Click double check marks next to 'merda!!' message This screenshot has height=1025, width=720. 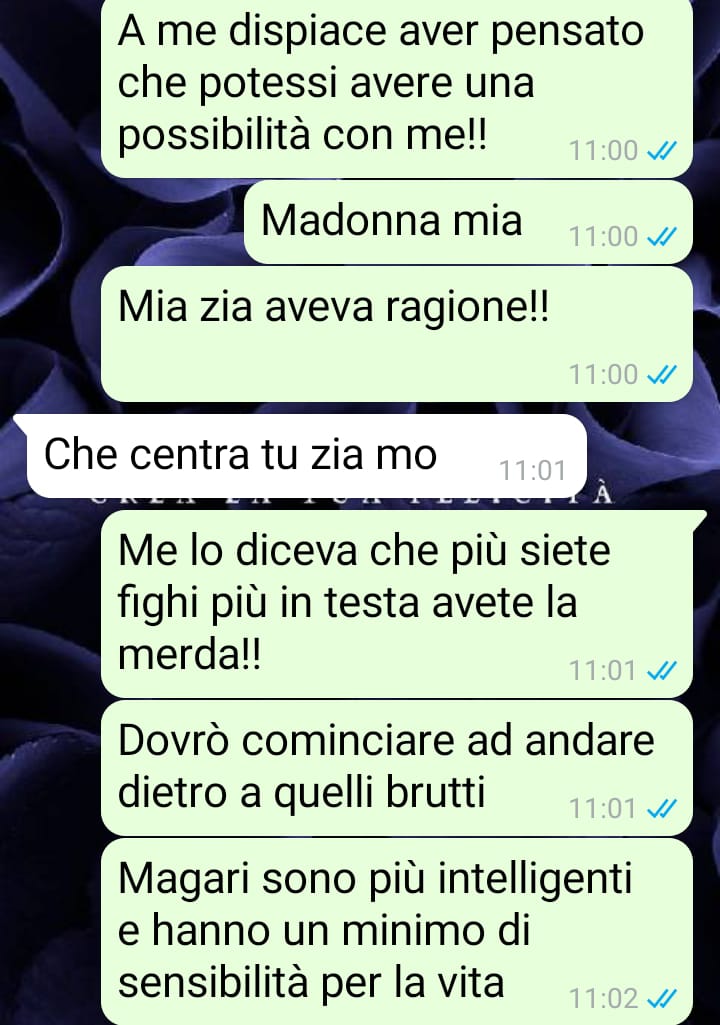point(661,671)
